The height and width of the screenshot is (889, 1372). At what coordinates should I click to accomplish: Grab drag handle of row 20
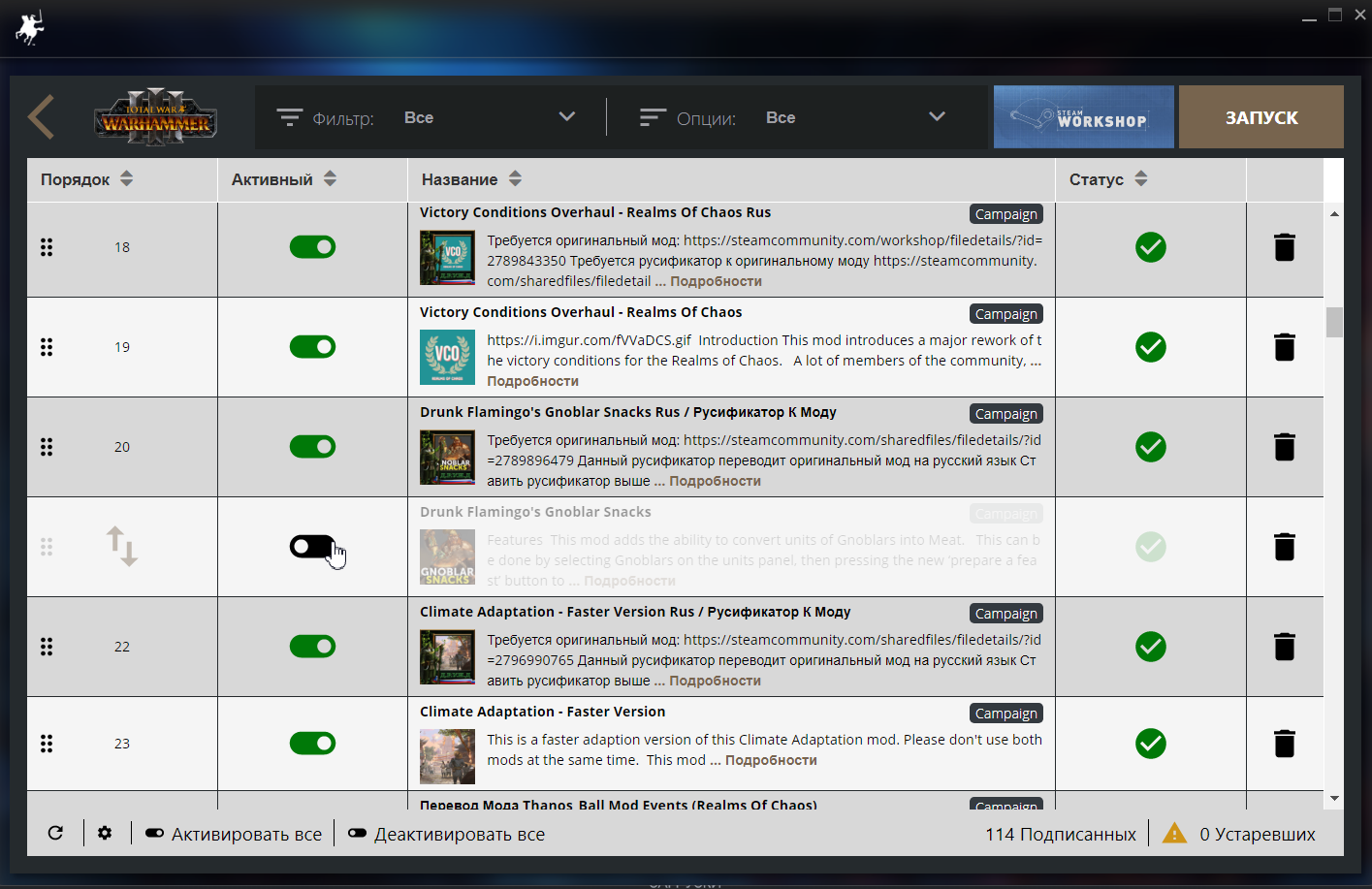pos(47,447)
